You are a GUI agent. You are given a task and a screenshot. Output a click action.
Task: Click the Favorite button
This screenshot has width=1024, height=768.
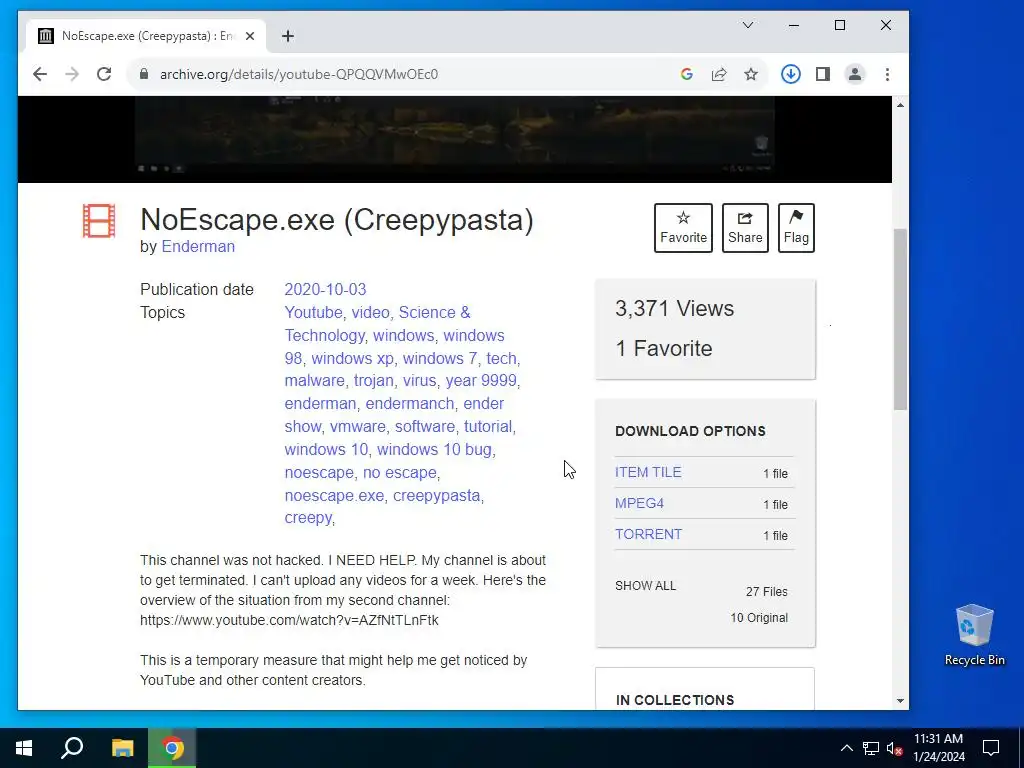(683, 228)
